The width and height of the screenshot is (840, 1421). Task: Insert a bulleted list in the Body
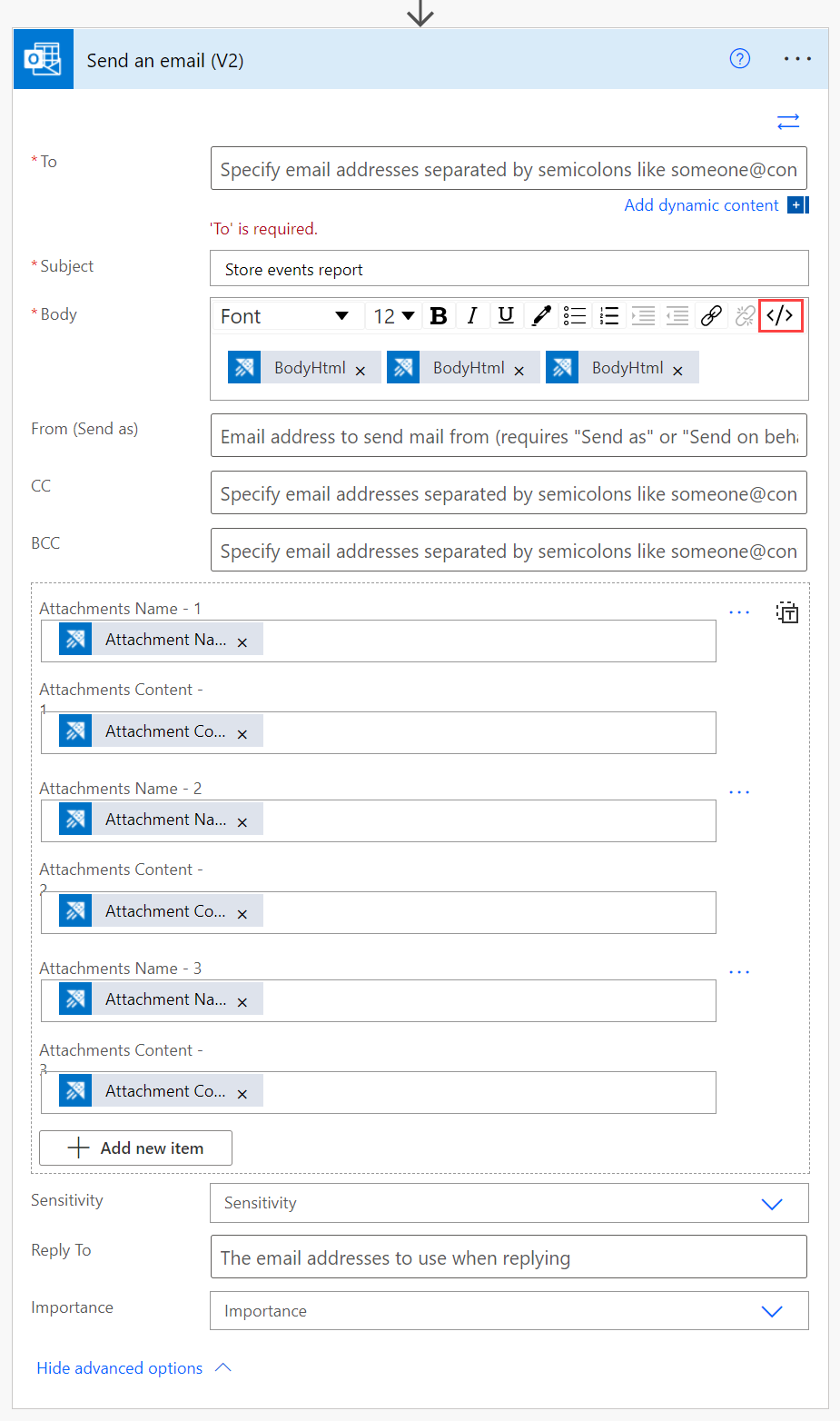coord(575,315)
